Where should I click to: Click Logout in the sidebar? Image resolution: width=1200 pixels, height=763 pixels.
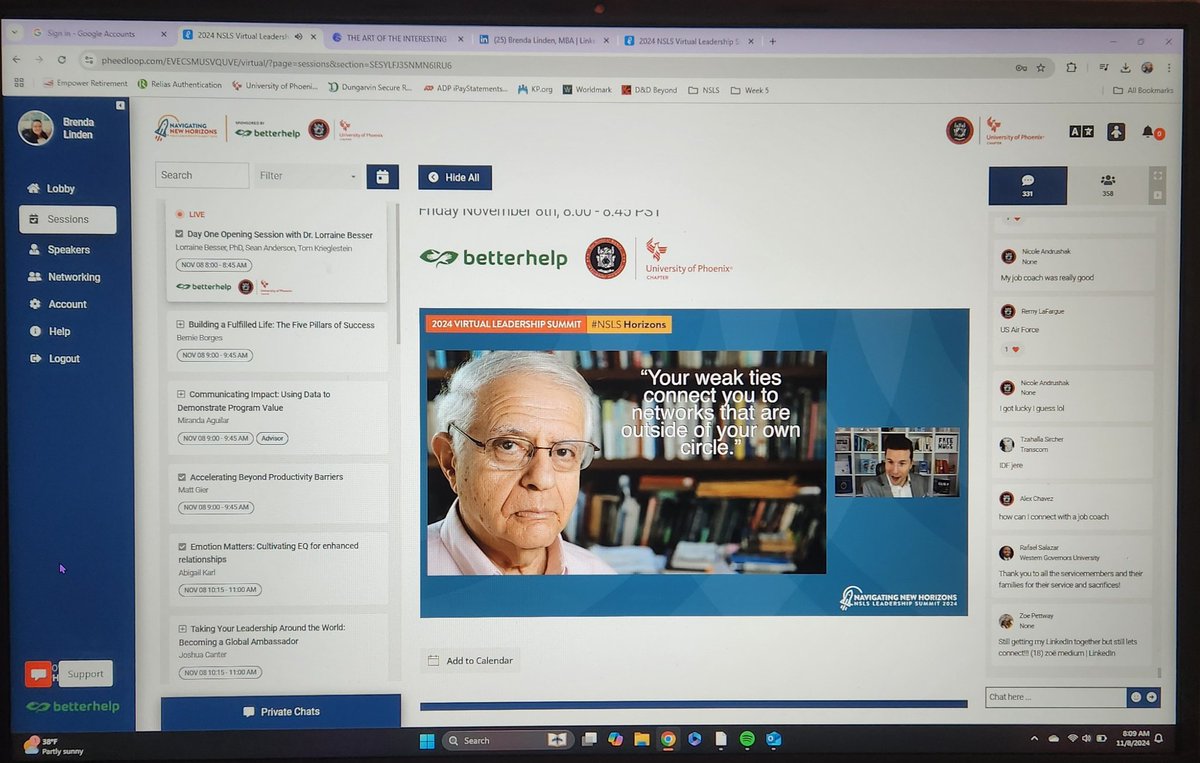(x=55, y=358)
